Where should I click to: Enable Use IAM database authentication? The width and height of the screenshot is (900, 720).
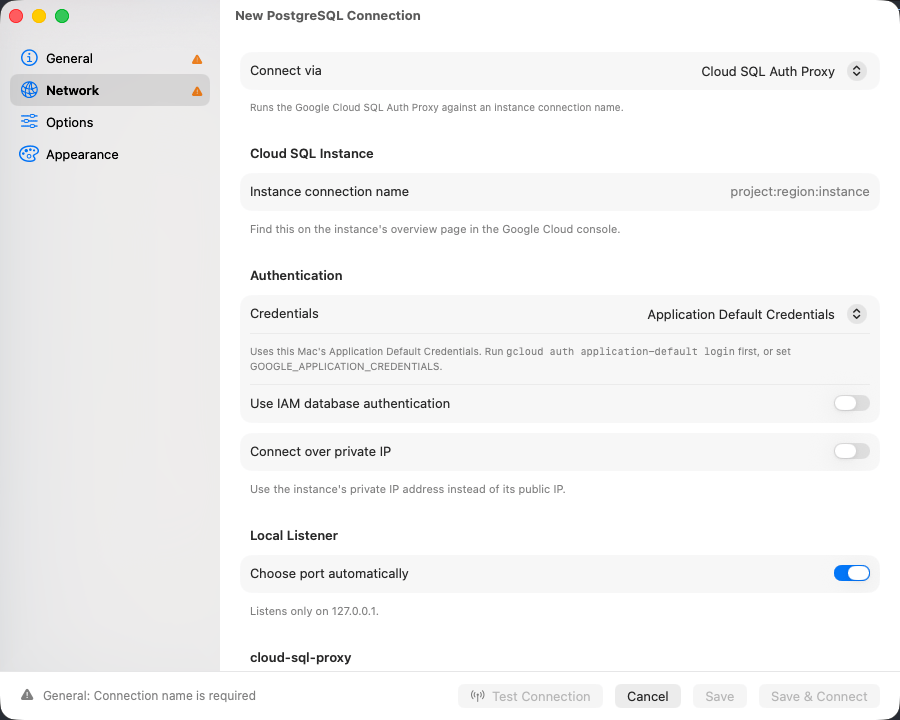852,403
